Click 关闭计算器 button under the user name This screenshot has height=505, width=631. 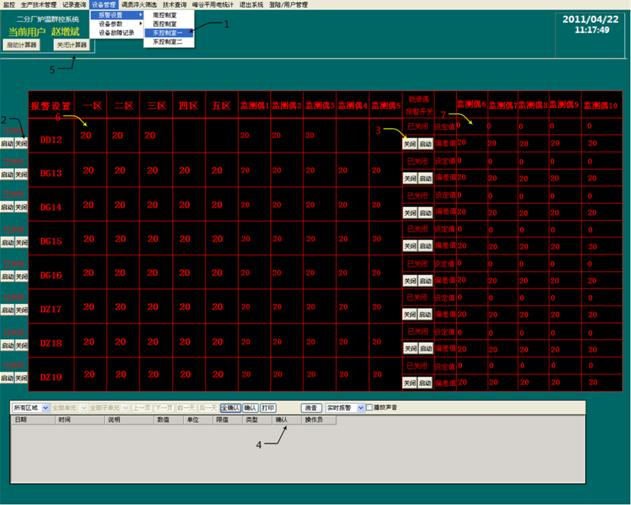pos(70,45)
